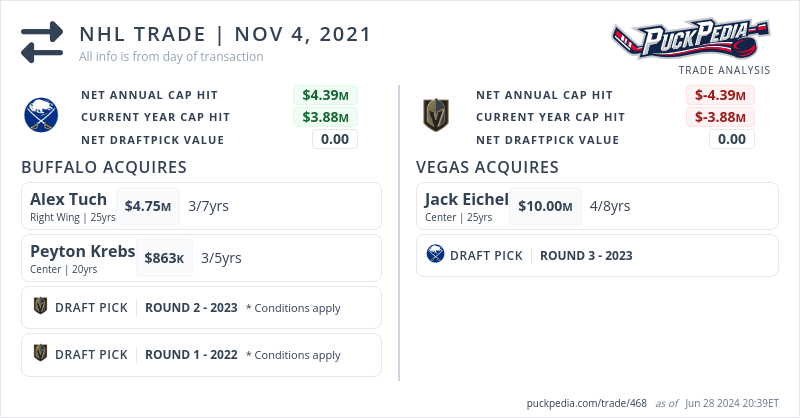
Task: Click Vegas logo beside Round 1 - 2022 pick
Action: pos(41,354)
